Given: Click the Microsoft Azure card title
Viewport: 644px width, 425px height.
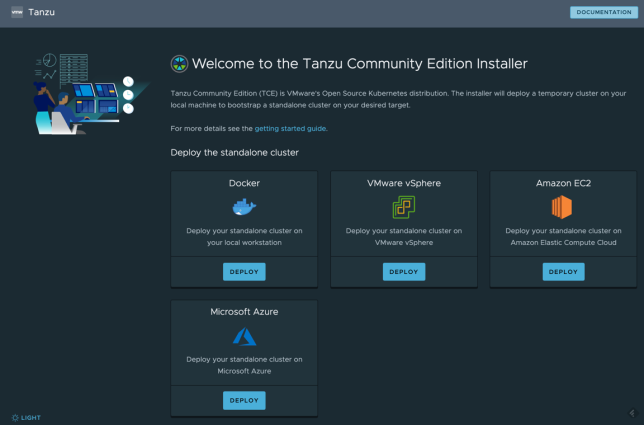Looking at the screenshot, I should point(244,312).
